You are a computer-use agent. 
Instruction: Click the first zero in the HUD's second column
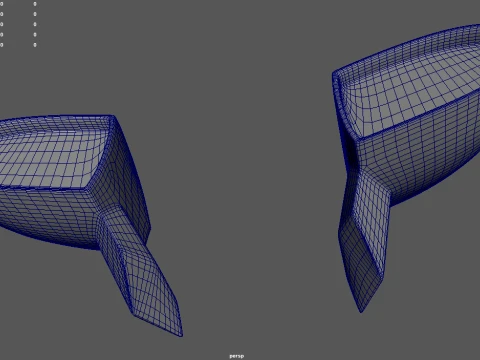(35, 4)
